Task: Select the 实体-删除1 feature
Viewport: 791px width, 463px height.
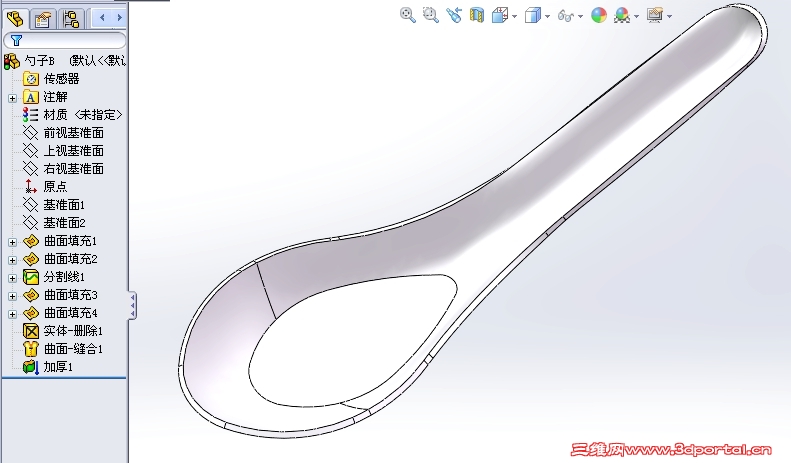Action: tap(73, 331)
